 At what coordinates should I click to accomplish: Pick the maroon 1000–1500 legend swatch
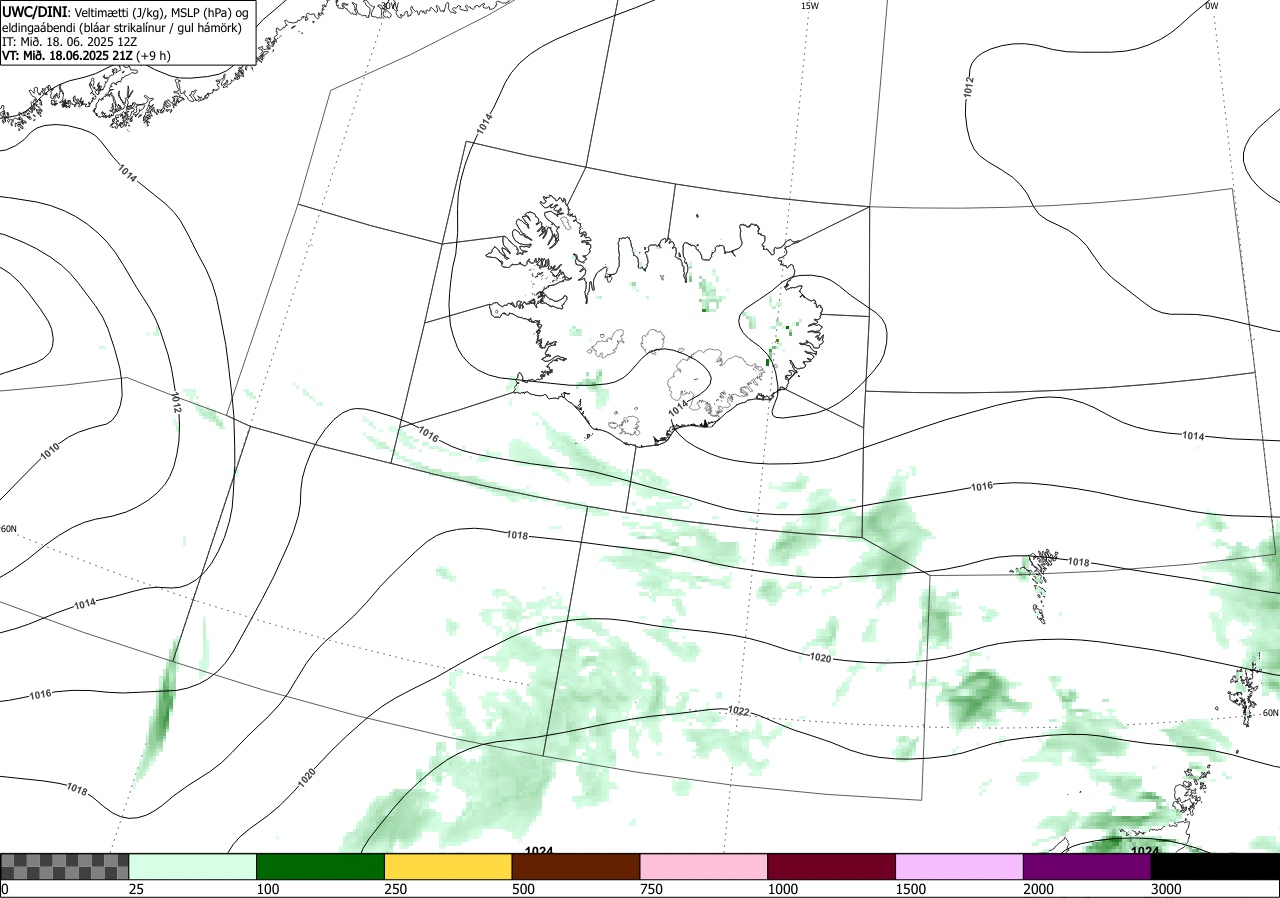tap(832, 866)
